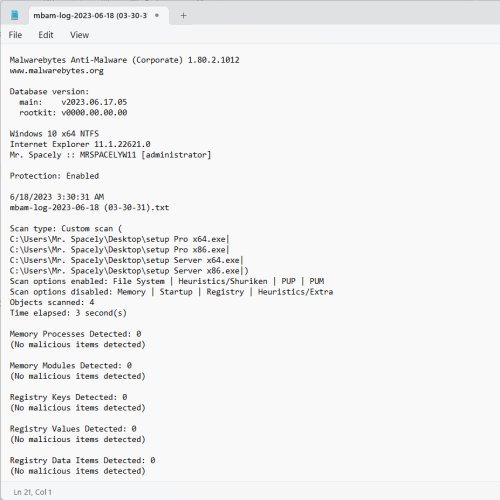500x500 pixels.
Task: Open the File menu
Action: pos(15,35)
